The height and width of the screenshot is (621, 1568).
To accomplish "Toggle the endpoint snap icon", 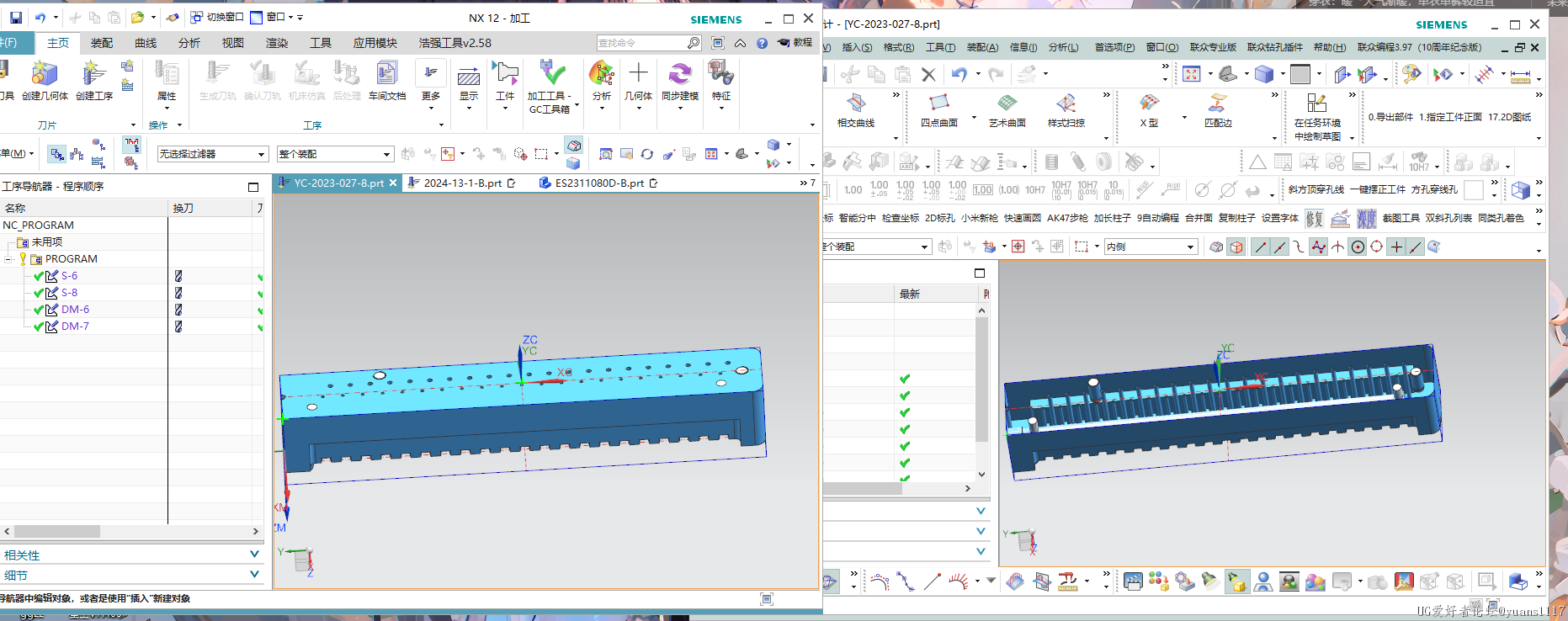I will coord(1260,247).
